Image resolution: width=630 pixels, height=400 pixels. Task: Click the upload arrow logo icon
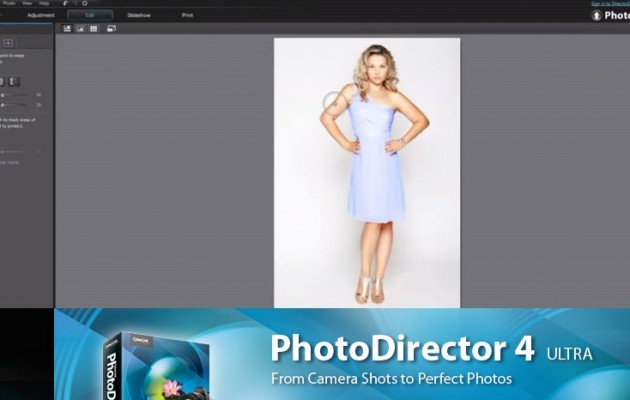[597, 16]
